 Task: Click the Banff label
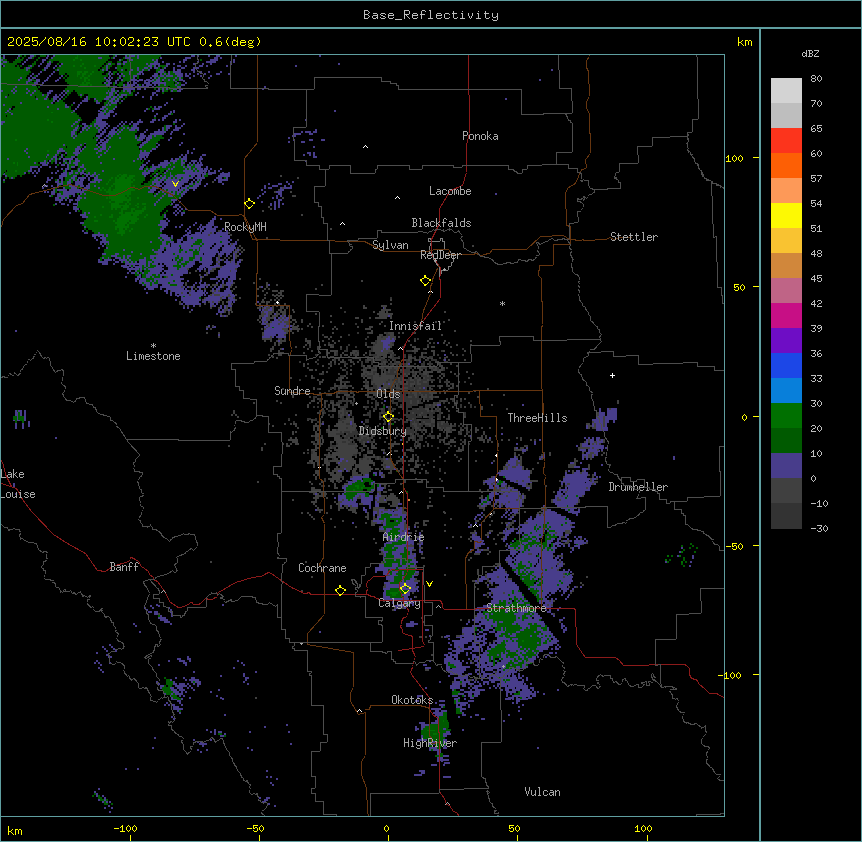coord(124,567)
